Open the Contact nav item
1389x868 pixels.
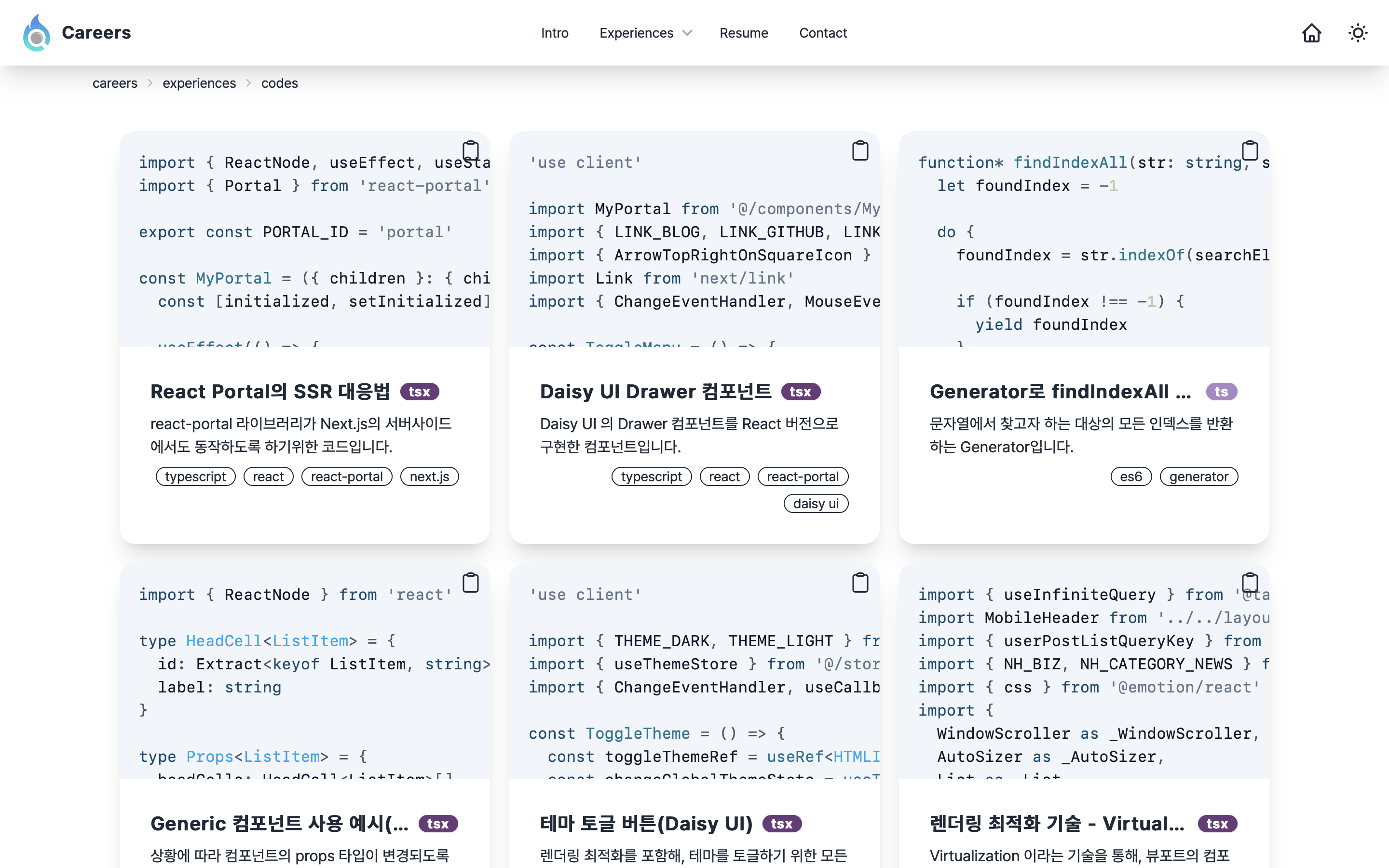point(822,33)
